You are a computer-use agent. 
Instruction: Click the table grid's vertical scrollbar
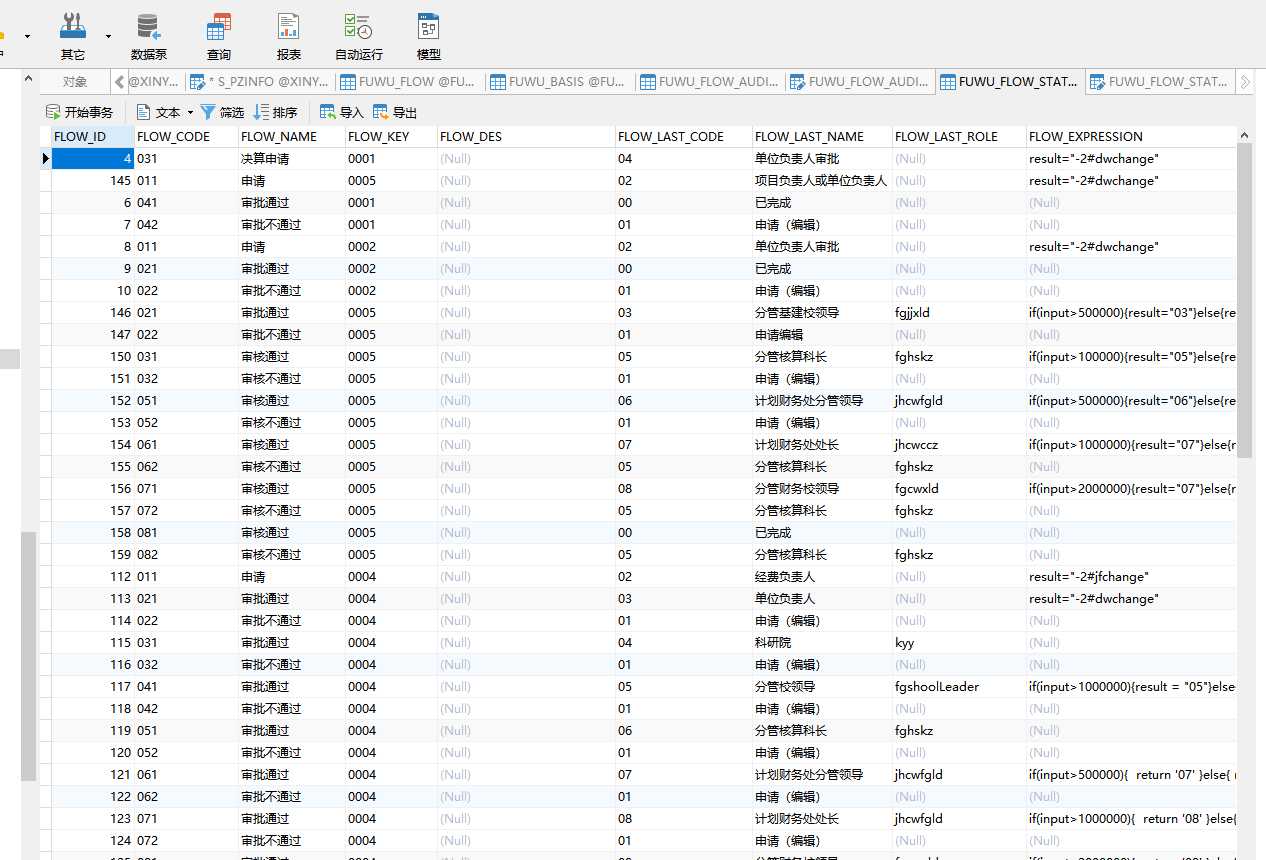tap(1245, 300)
